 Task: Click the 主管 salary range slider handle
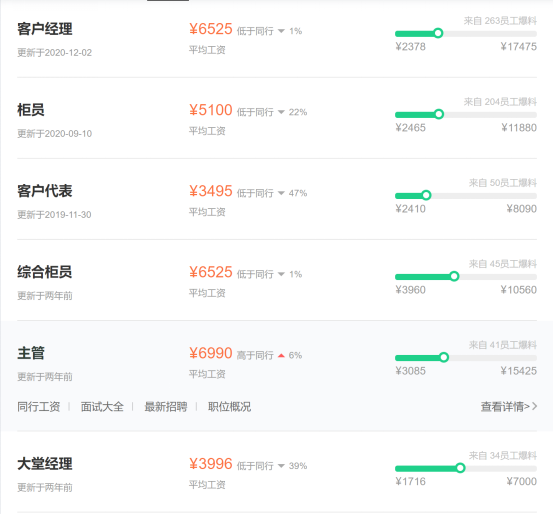point(444,357)
